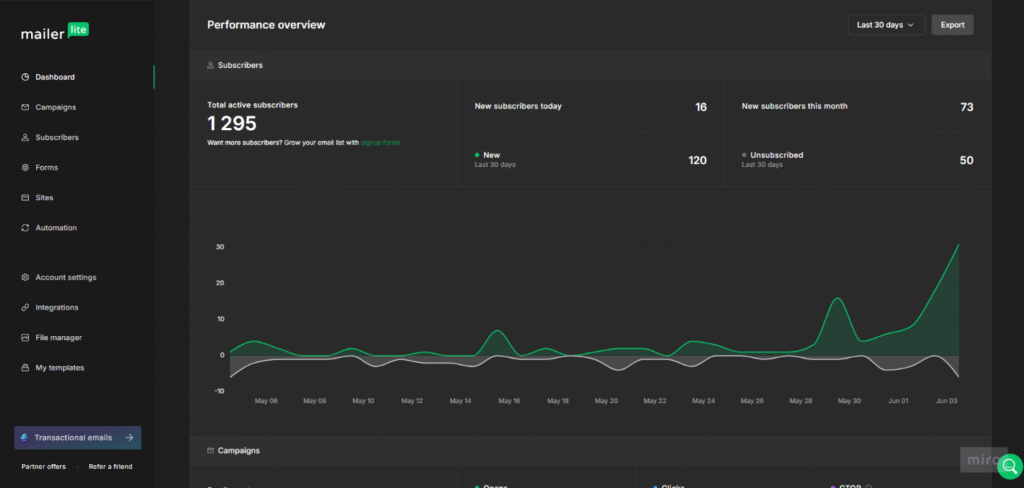Image resolution: width=1024 pixels, height=488 pixels.
Task: Click the Campaigns envelope icon
Action: pyautogui.click(x=25, y=107)
